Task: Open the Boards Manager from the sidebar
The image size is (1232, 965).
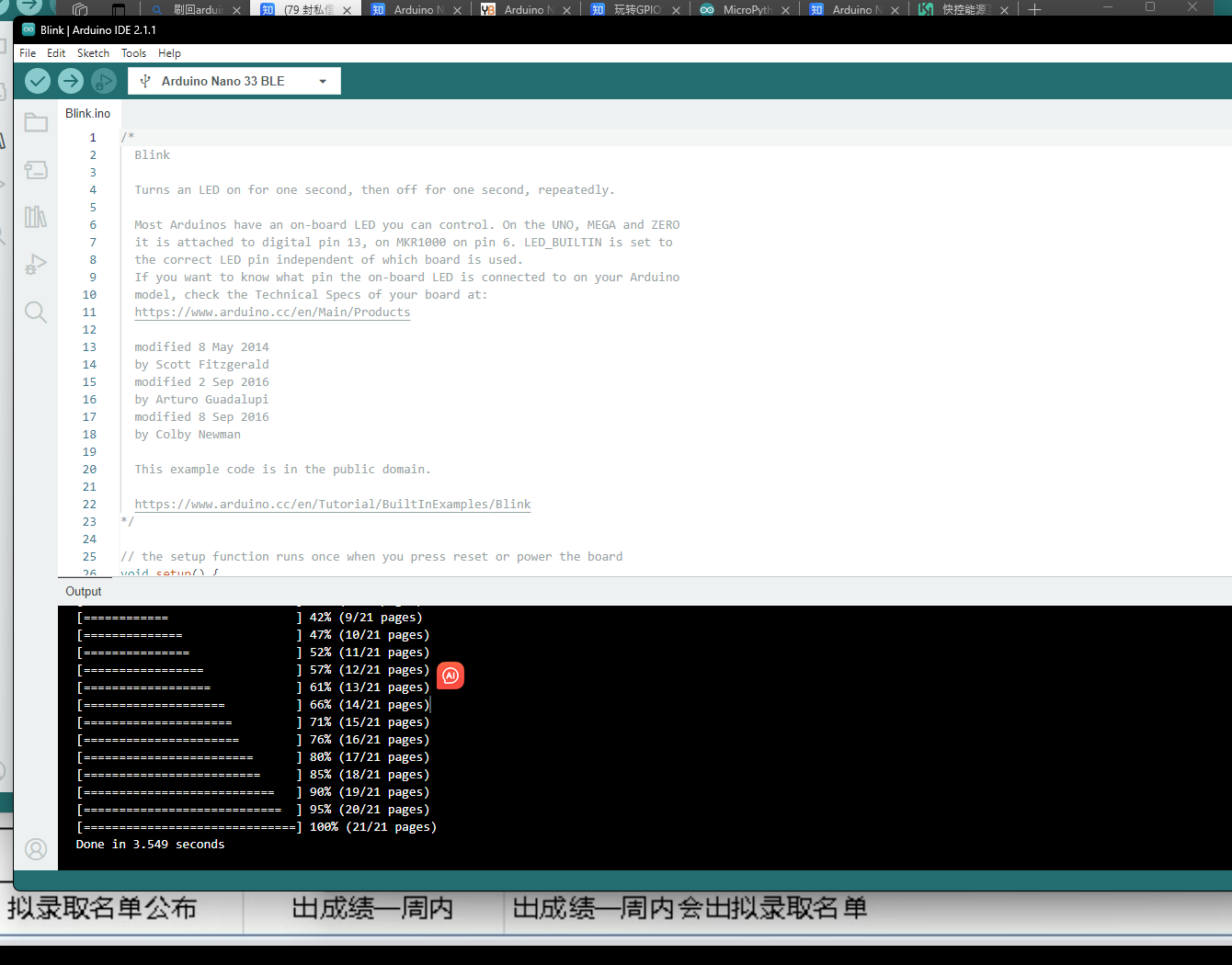Action: [x=35, y=169]
